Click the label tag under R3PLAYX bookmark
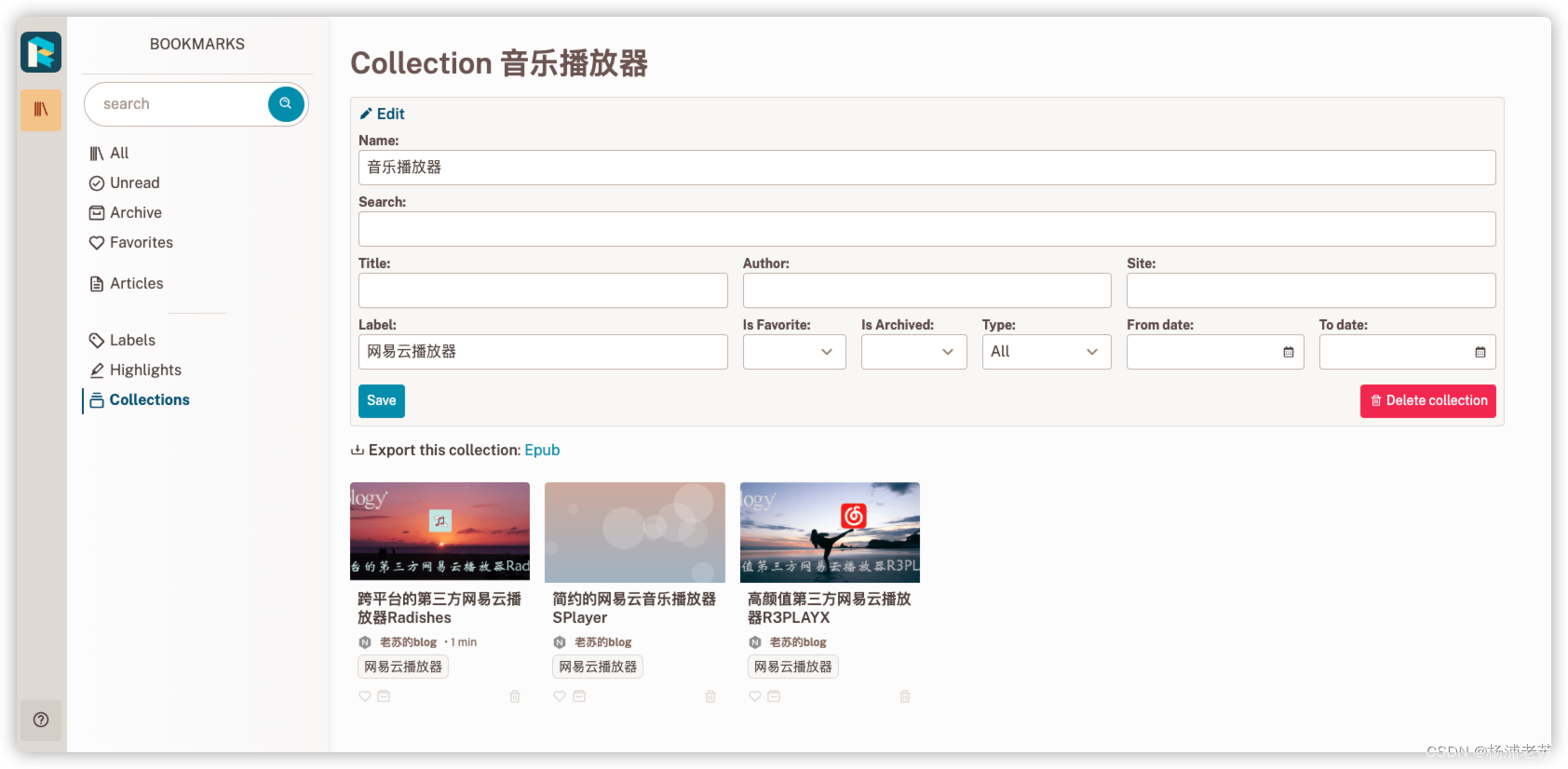Screen dimensions: 1568x769 (793, 668)
